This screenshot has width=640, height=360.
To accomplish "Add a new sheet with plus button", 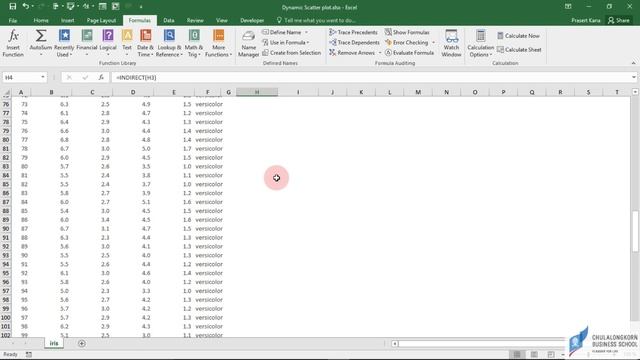I will coord(82,344).
